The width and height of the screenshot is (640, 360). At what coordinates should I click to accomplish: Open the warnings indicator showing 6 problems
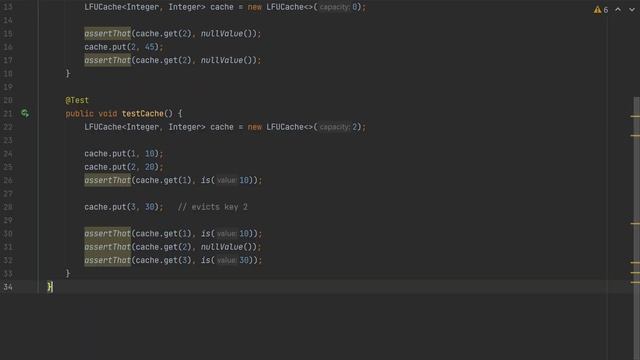(x=601, y=9)
